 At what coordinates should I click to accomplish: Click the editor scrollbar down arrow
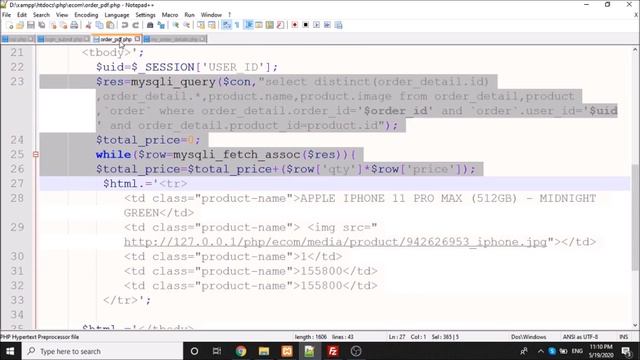click(x=635, y=325)
